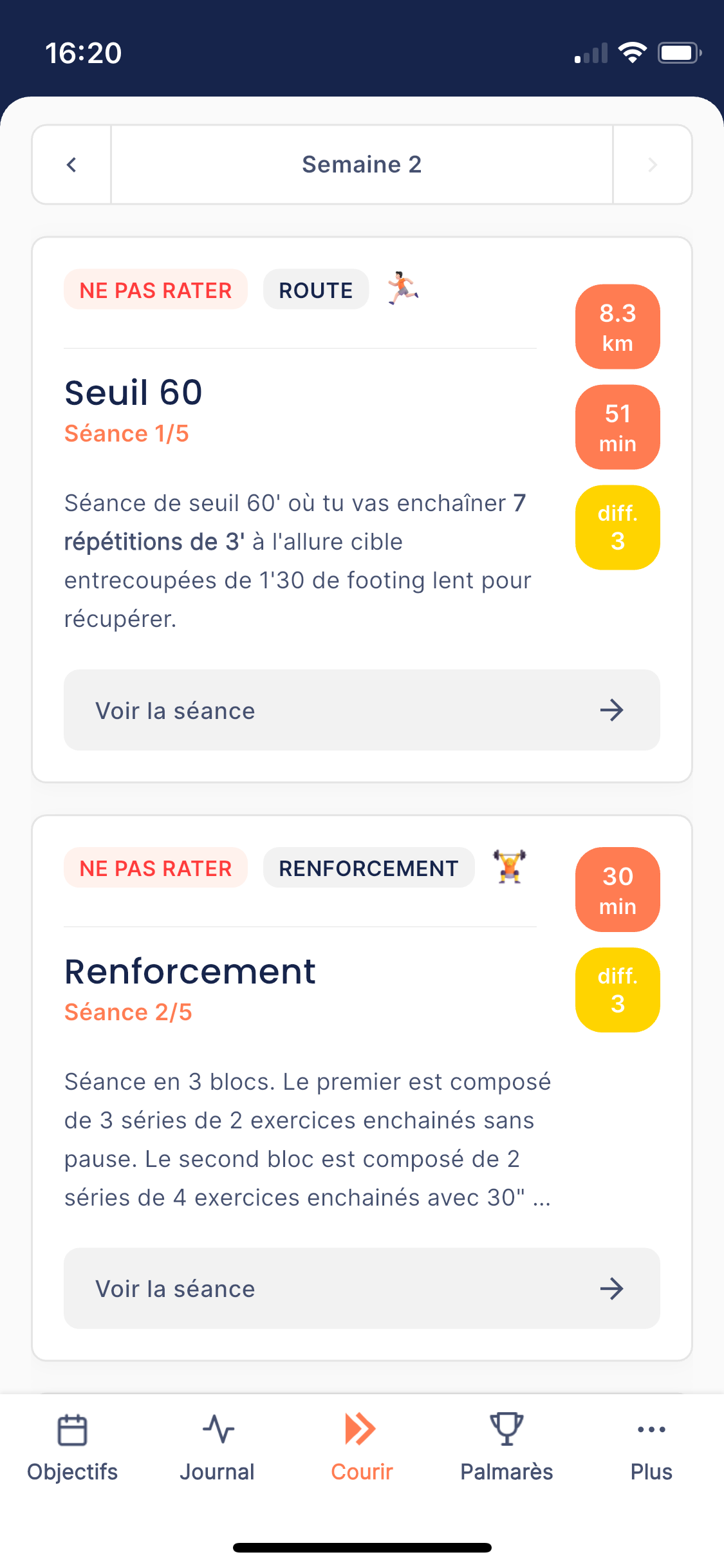
Task: Open Renforcement session via Voir la séance
Action: 362,1288
